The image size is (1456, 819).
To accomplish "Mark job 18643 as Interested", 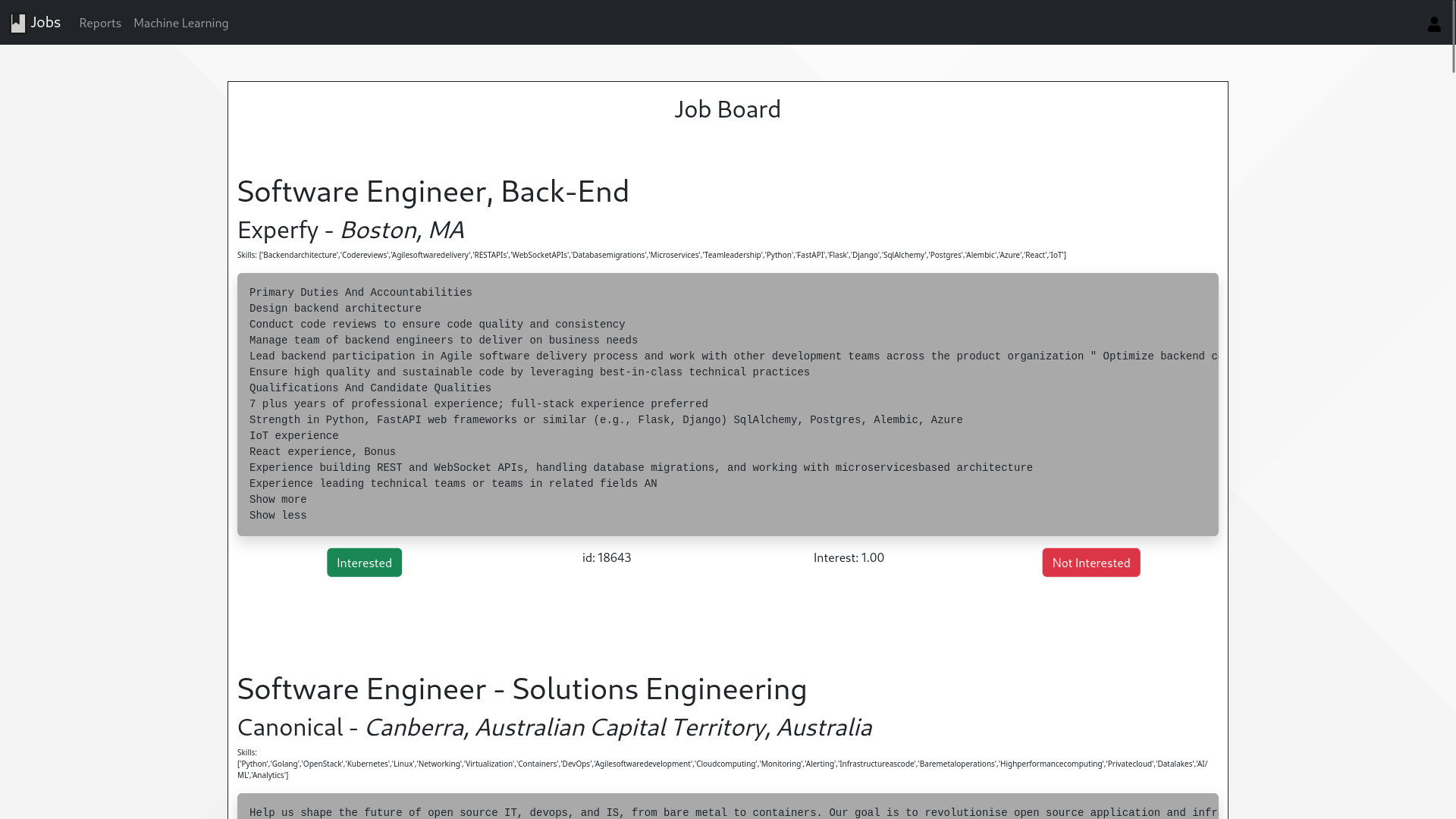I will click(x=364, y=563).
